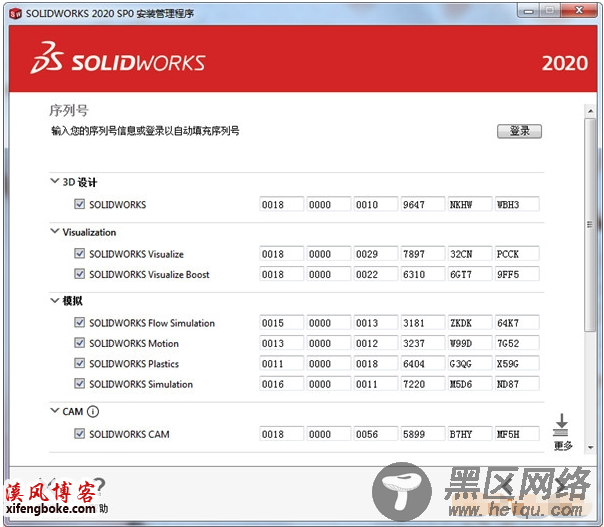The height and width of the screenshot is (527, 604).
Task: Click the first SOLIDWORKS serial field 0018
Action: [280, 205]
